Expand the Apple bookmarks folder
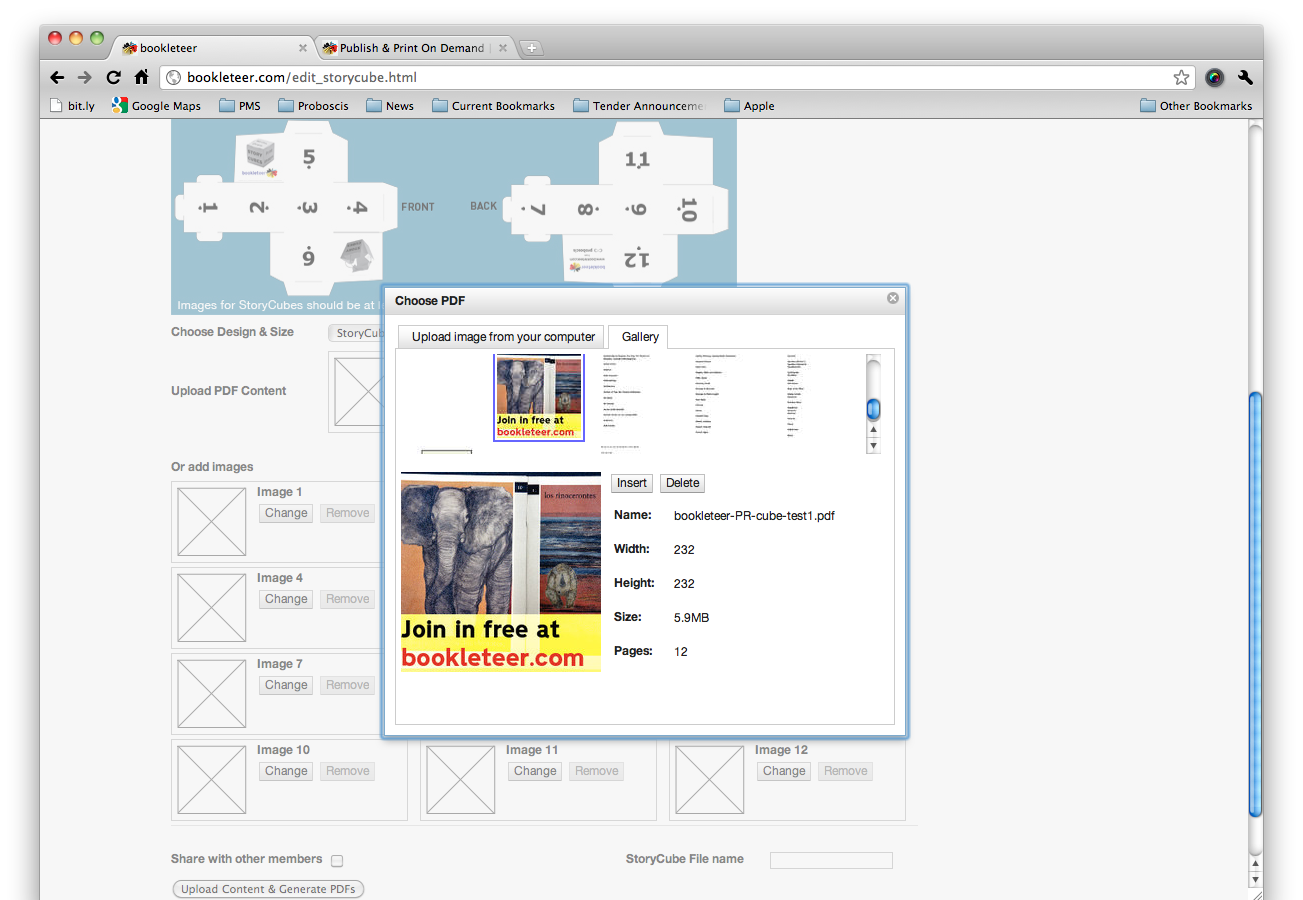The width and height of the screenshot is (1303, 900). click(750, 105)
